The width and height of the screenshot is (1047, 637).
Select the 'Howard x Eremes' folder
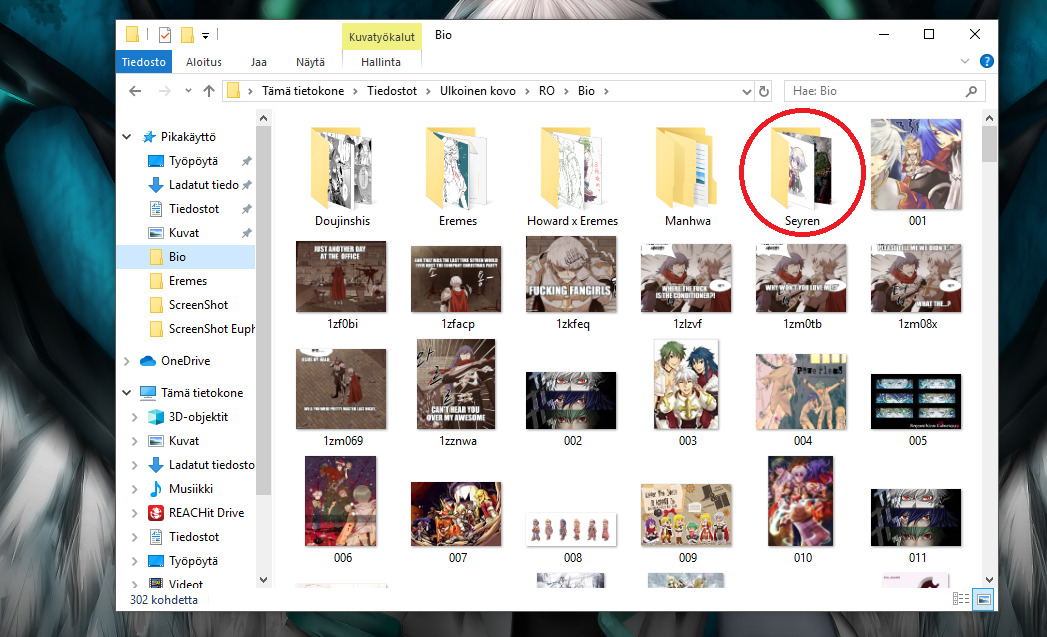(x=572, y=176)
